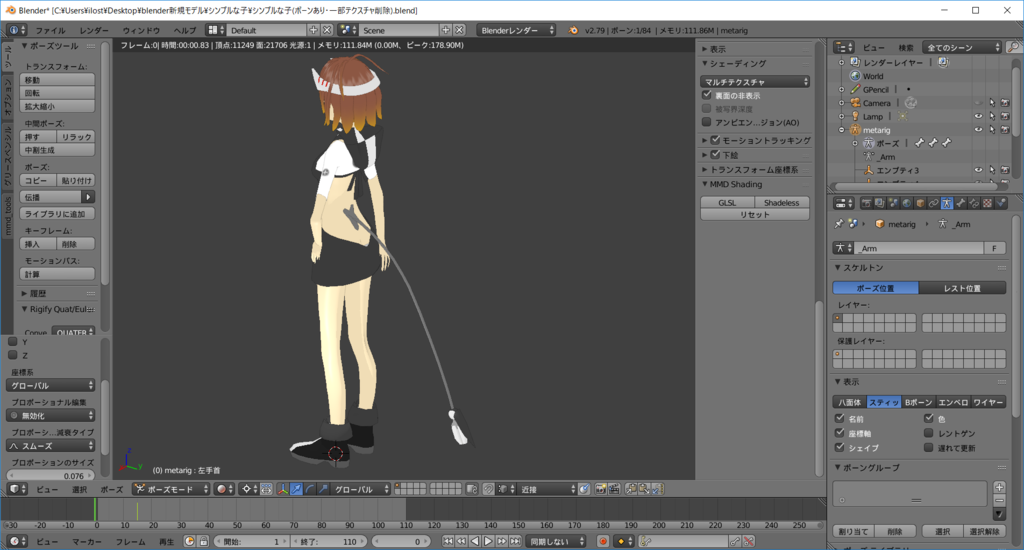
Task: Toggle backface culling checkbox 裏面の非表示
Action: pos(707,95)
